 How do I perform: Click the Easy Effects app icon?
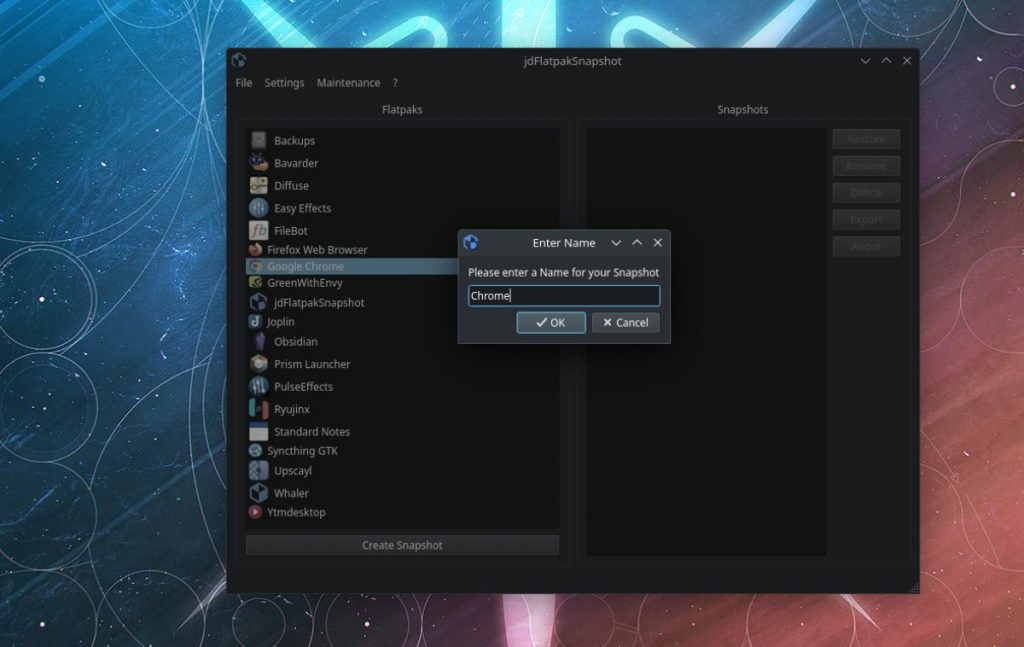[259, 207]
